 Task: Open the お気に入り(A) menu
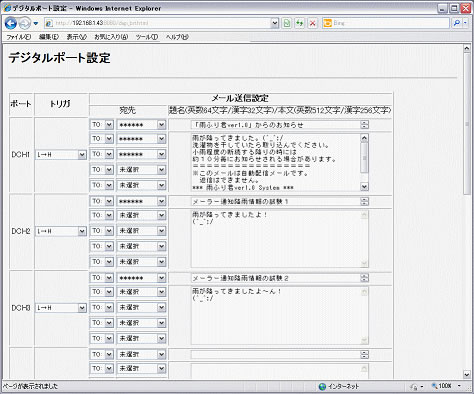(111, 37)
